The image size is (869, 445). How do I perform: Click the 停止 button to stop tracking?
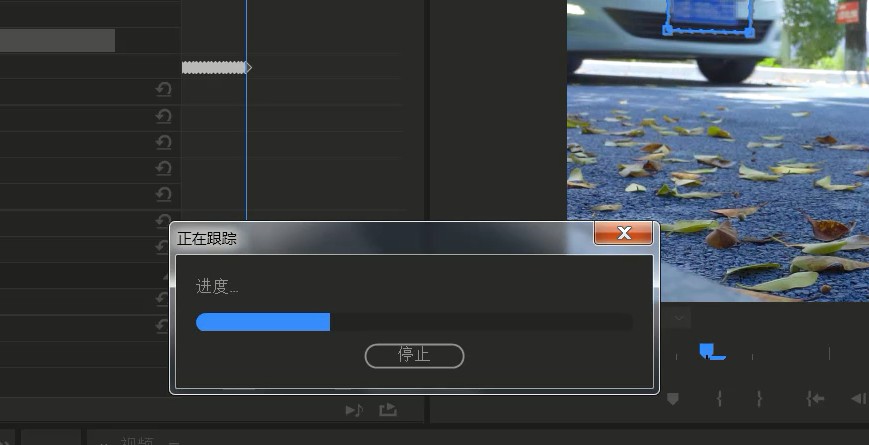pos(414,355)
